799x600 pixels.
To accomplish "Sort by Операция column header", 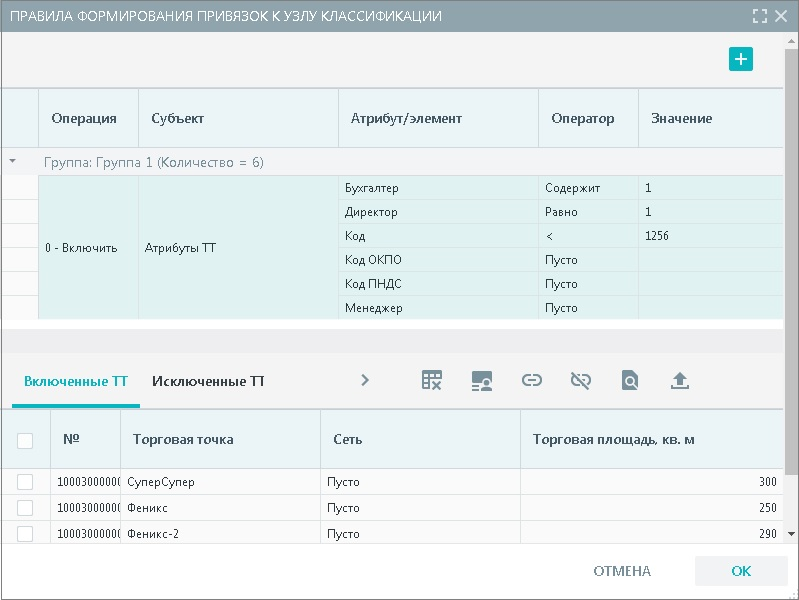I will pyautogui.click(x=89, y=118).
